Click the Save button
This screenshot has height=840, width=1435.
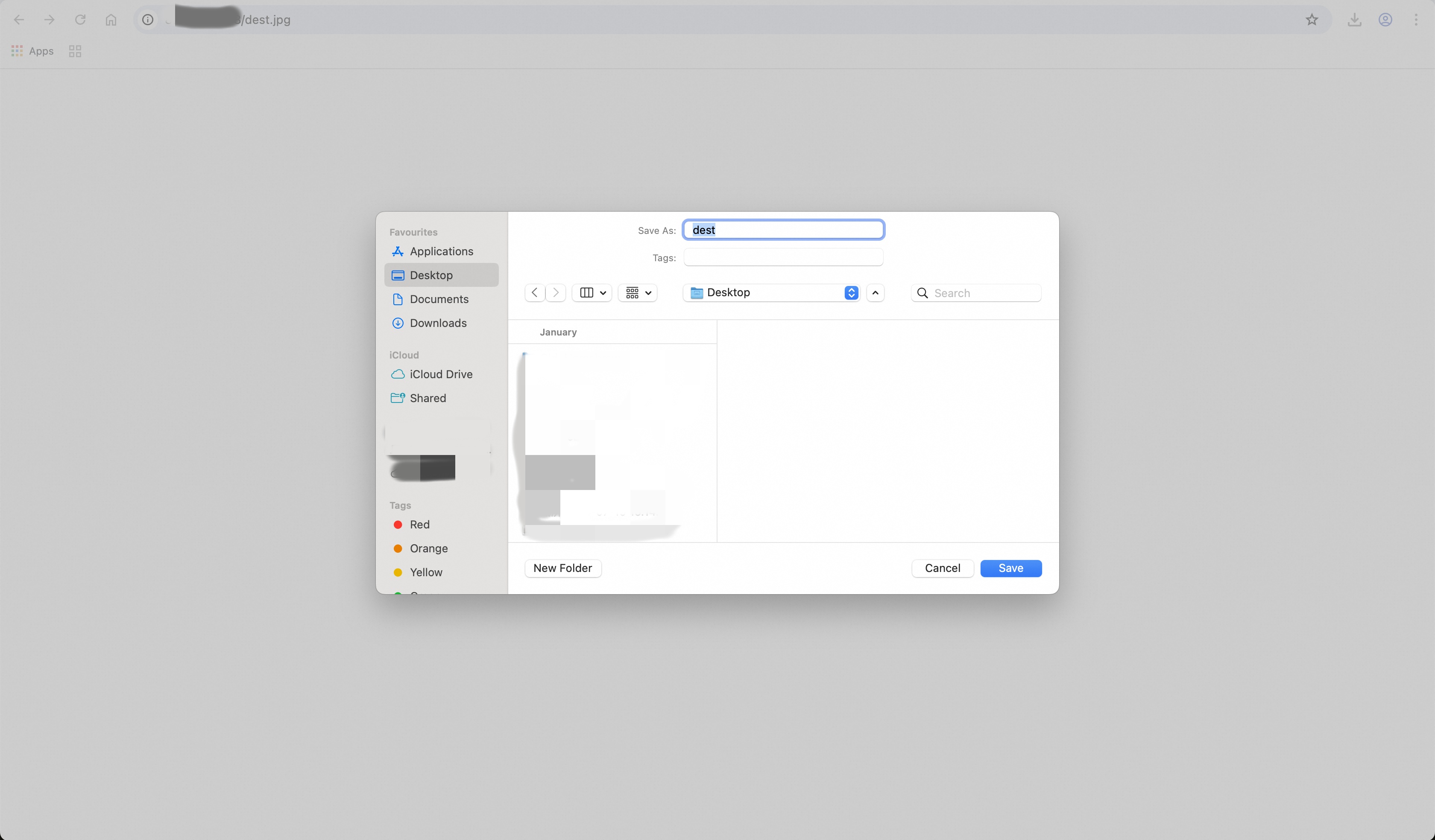[x=1010, y=568]
